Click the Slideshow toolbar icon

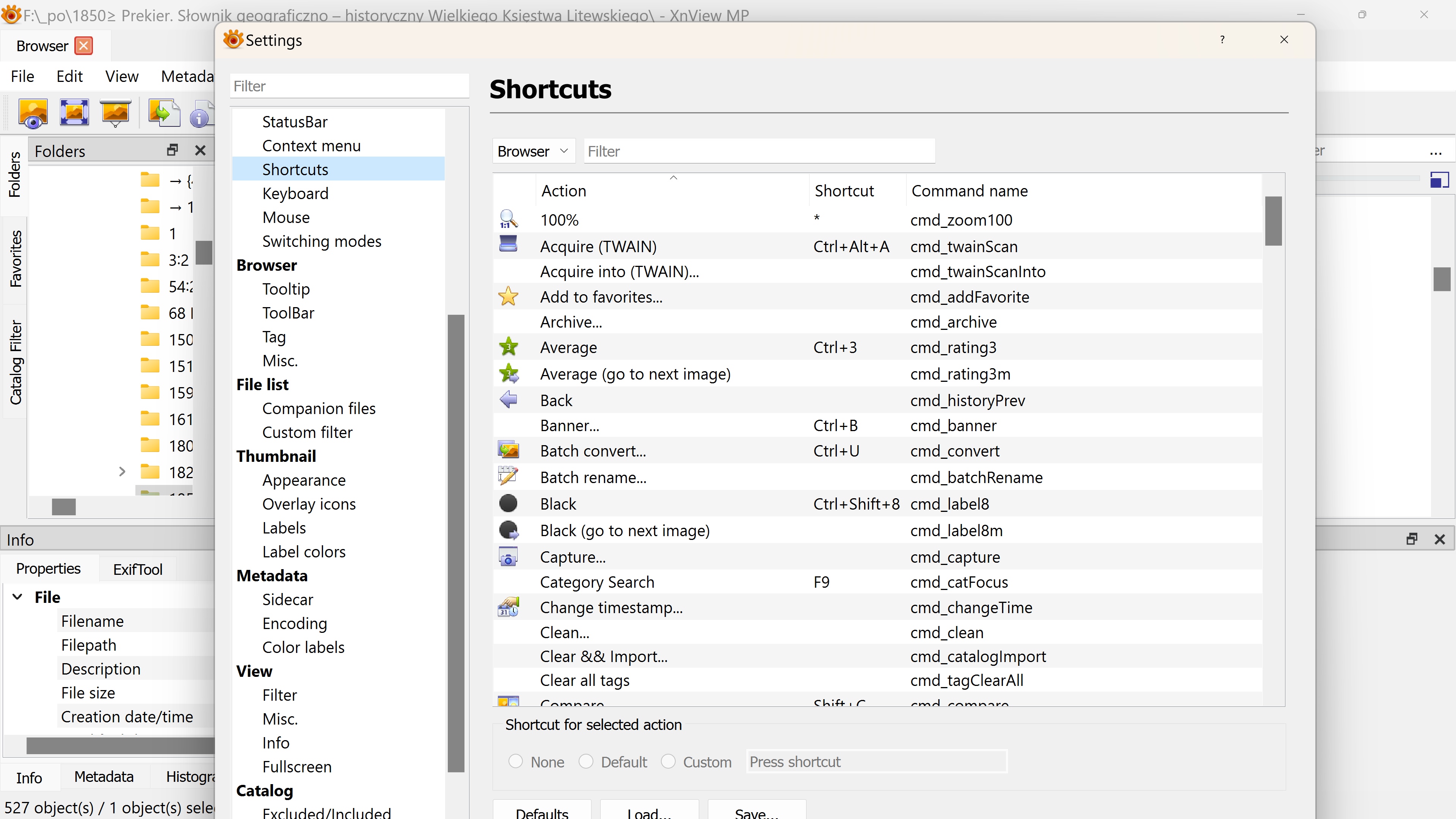(115, 113)
